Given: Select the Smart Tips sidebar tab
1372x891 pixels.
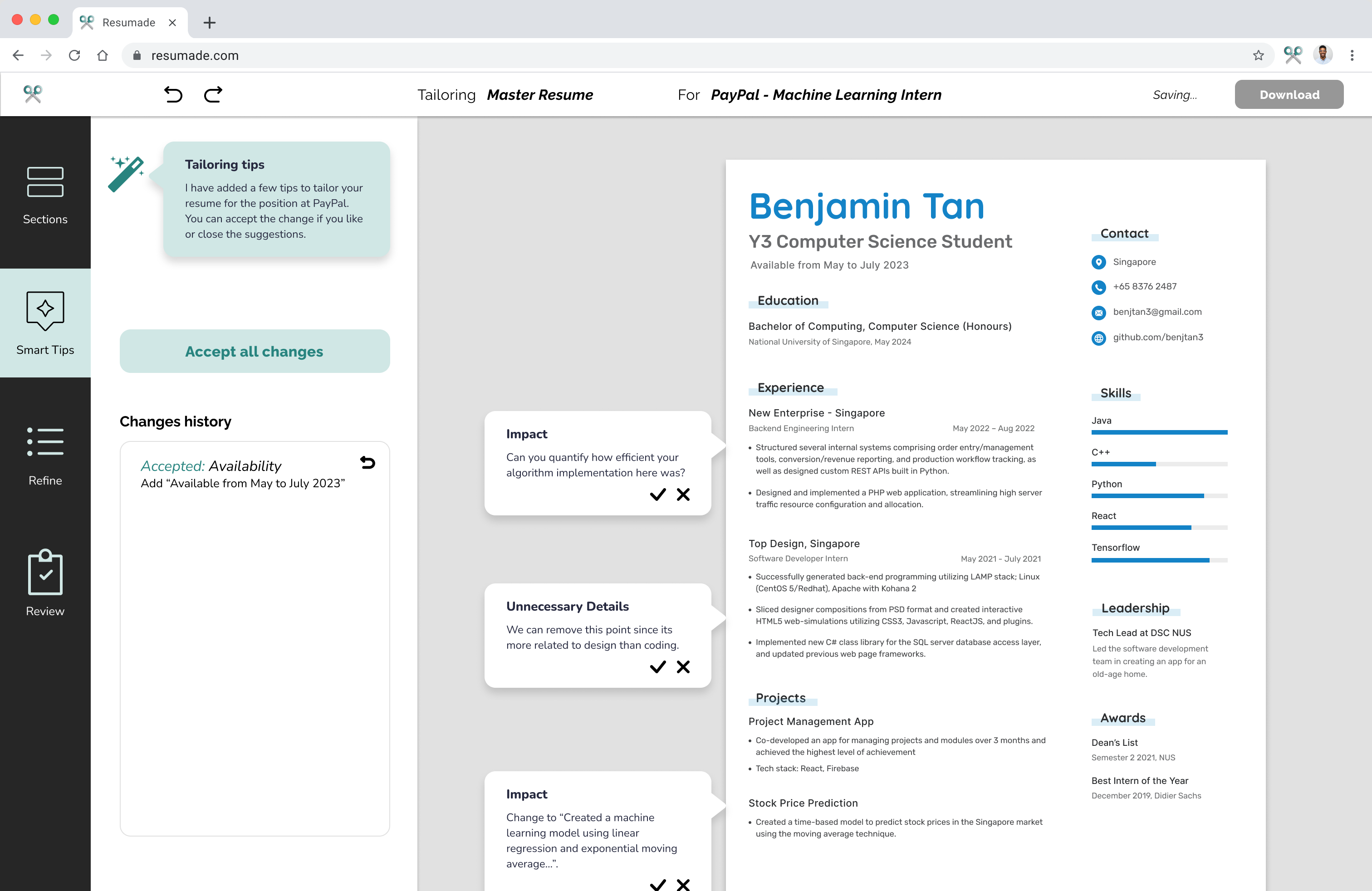Looking at the screenshot, I should tap(45, 323).
